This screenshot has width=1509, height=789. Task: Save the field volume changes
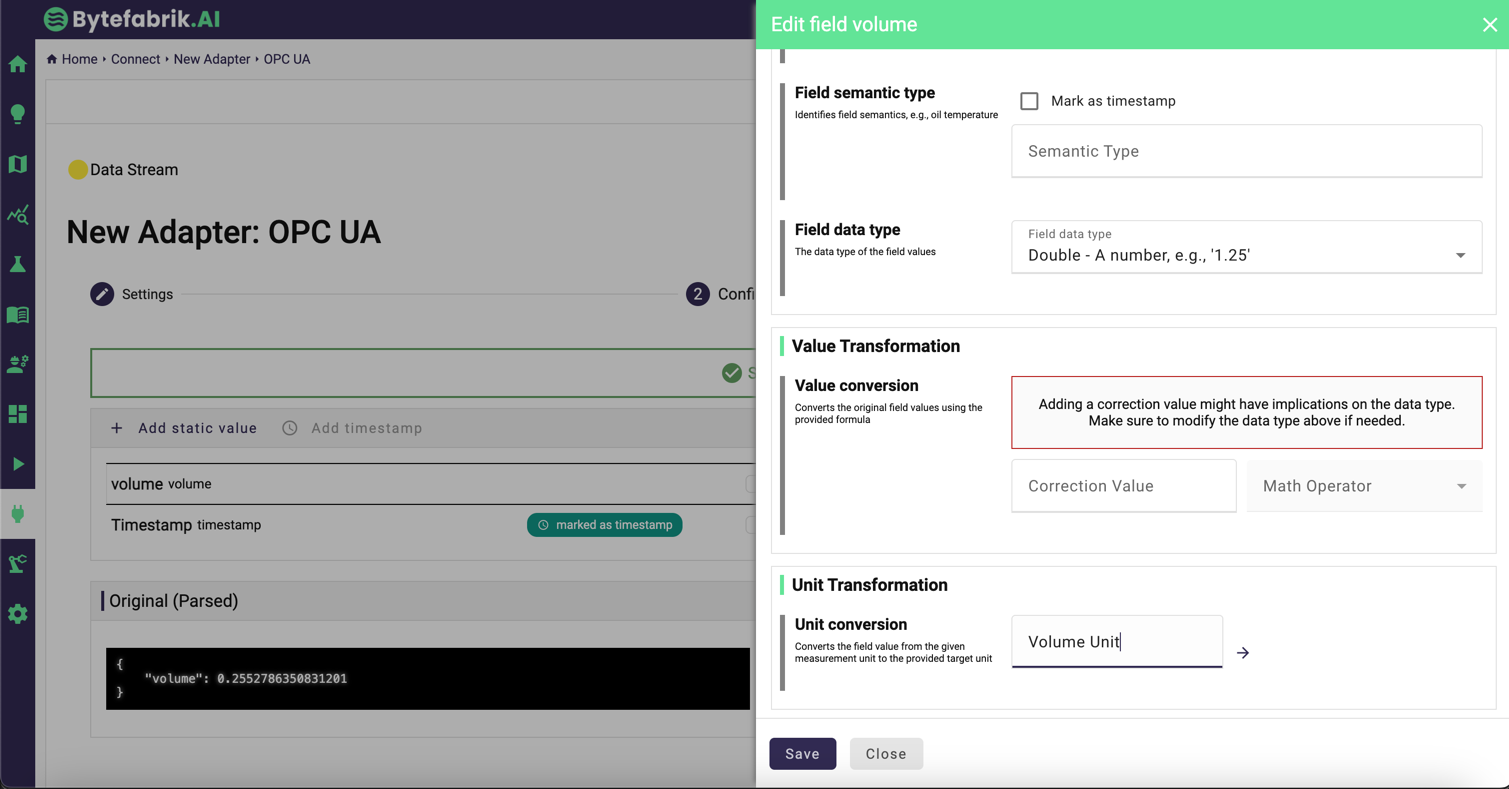tap(802, 754)
